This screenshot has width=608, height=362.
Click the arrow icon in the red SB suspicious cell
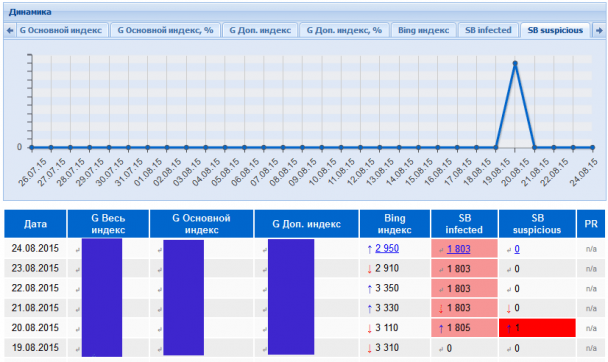pyautogui.click(x=509, y=329)
